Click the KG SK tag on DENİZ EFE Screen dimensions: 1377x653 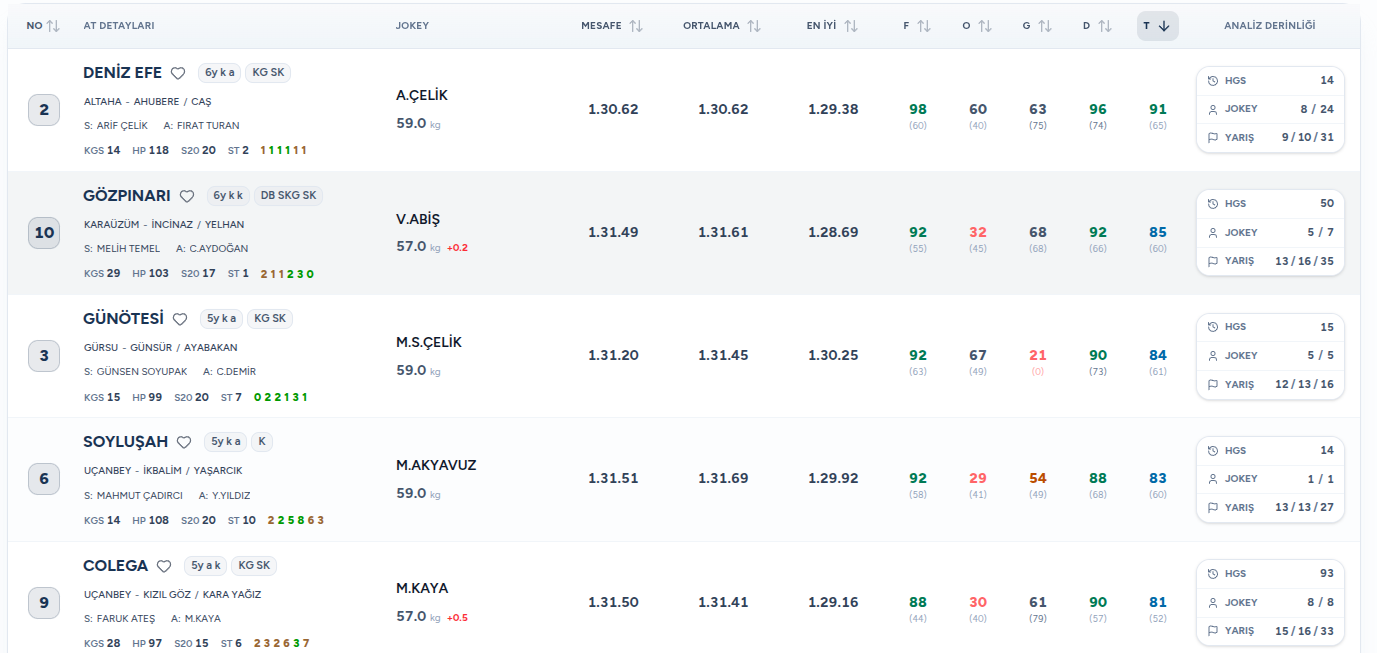(x=268, y=73)
